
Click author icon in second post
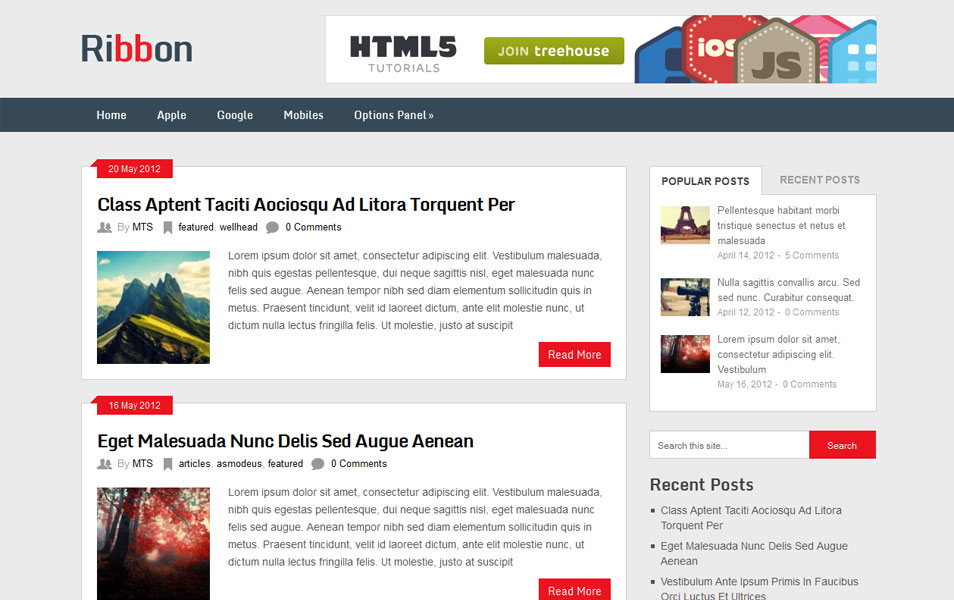point(104,464)
